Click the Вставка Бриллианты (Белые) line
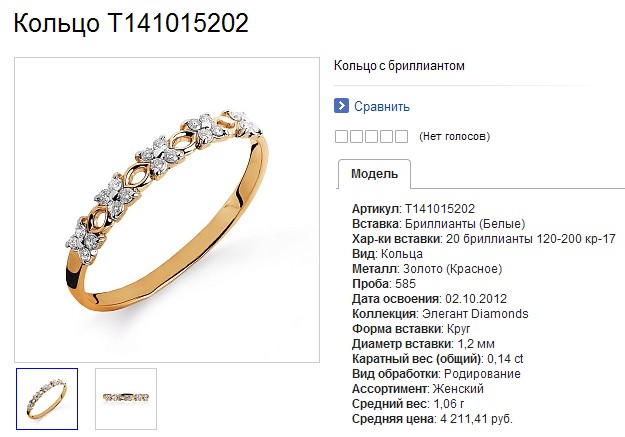 point(438,224)
